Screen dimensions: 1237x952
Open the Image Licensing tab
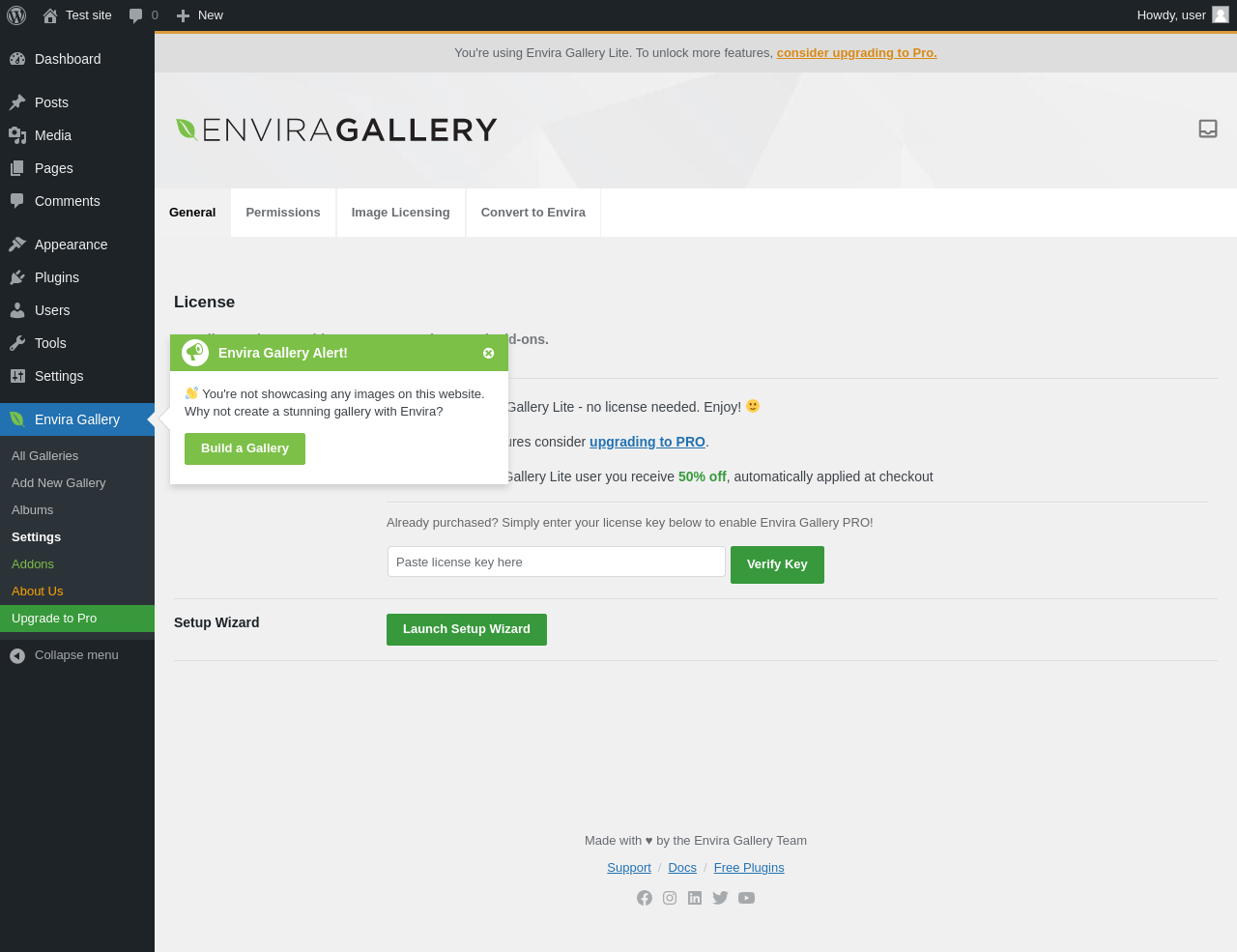[401, 213]
